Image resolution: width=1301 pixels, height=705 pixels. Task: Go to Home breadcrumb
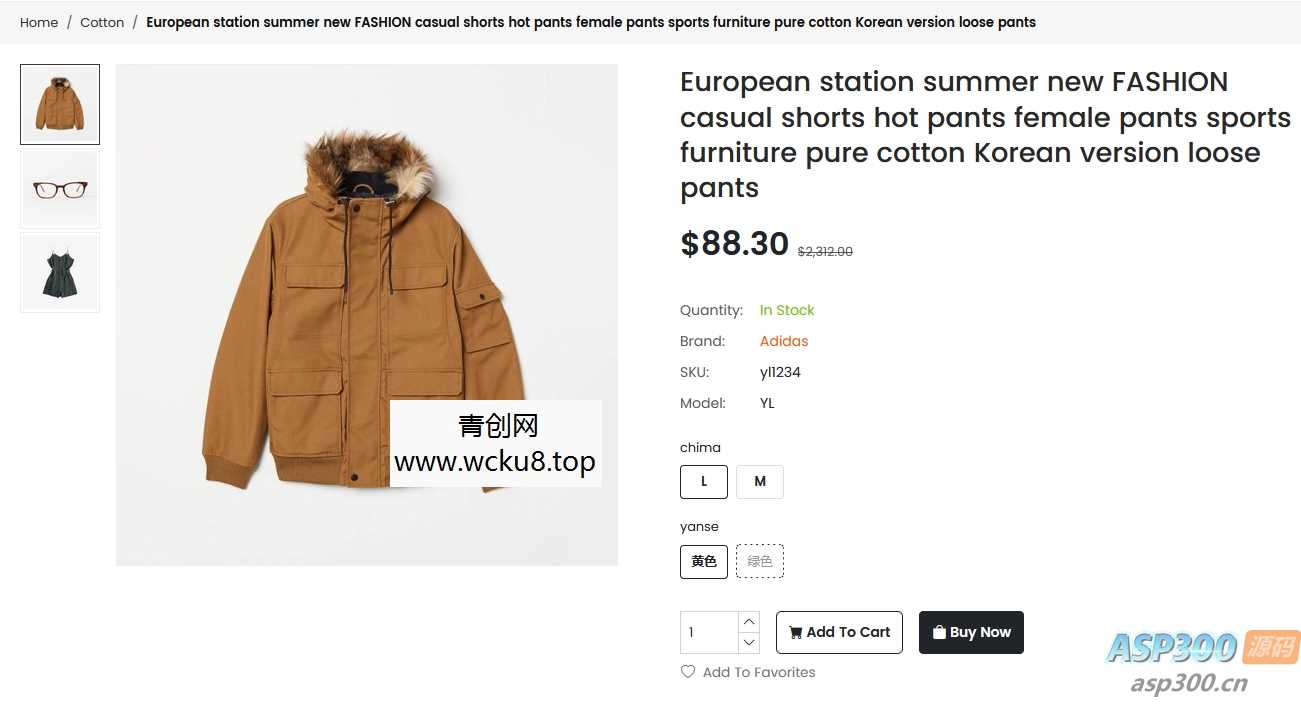pyautogui.click(x=39, y=22)
